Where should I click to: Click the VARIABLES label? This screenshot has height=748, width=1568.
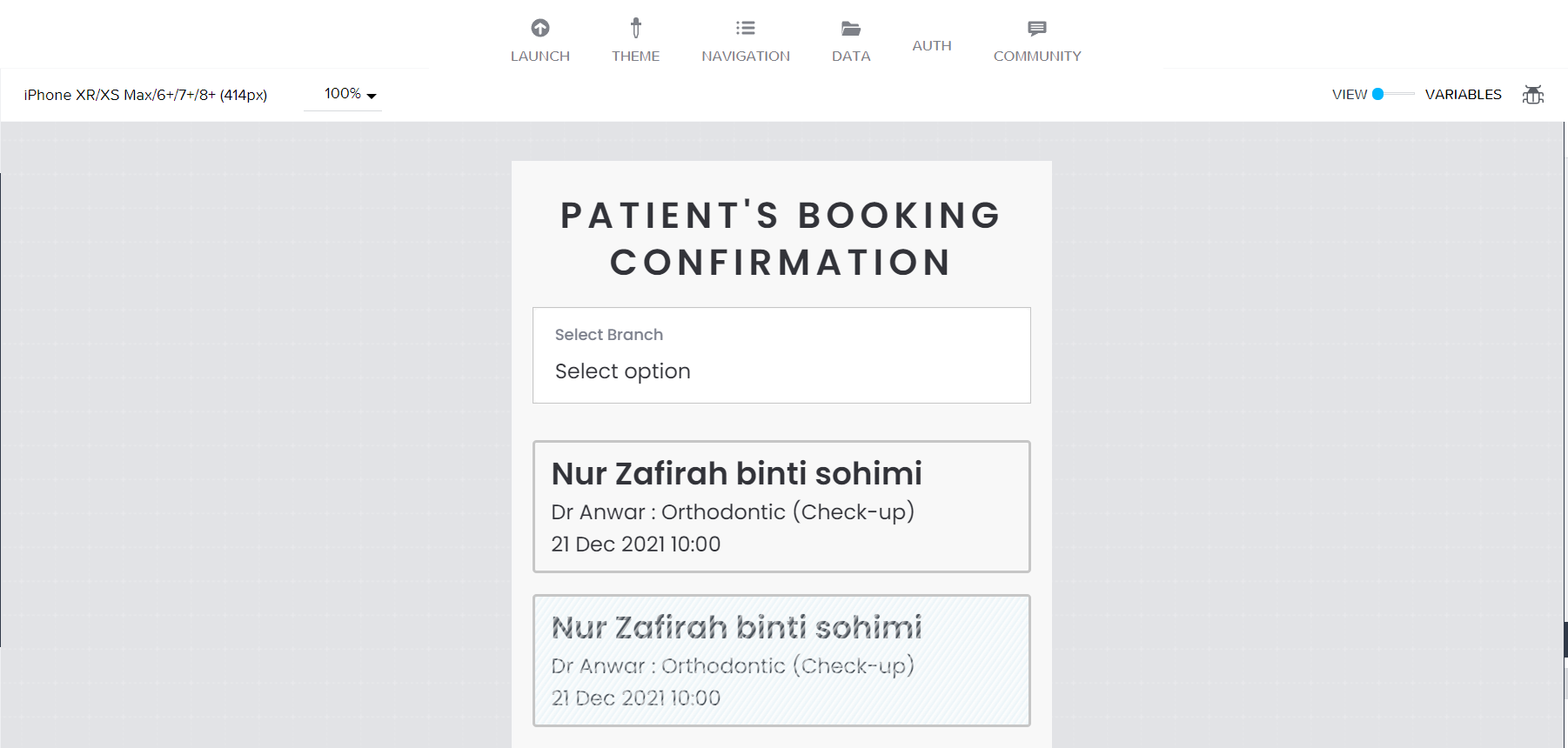click(1464, 94)
